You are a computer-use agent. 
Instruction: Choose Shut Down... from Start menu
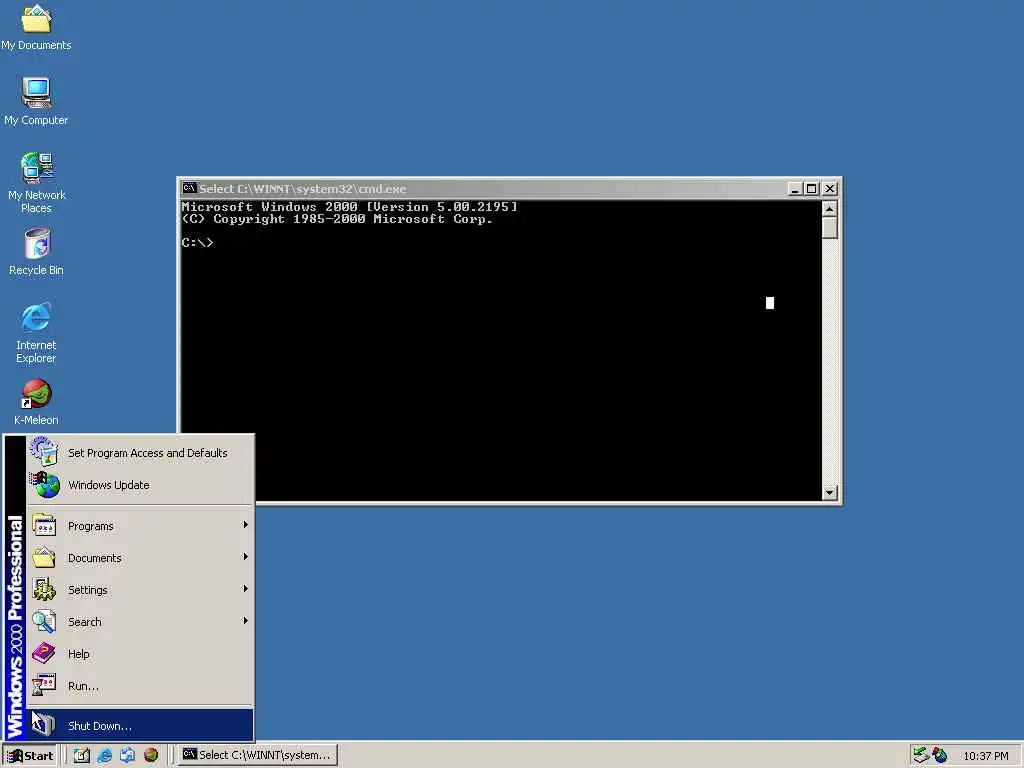pyautogui.click(x=140, y=726)
